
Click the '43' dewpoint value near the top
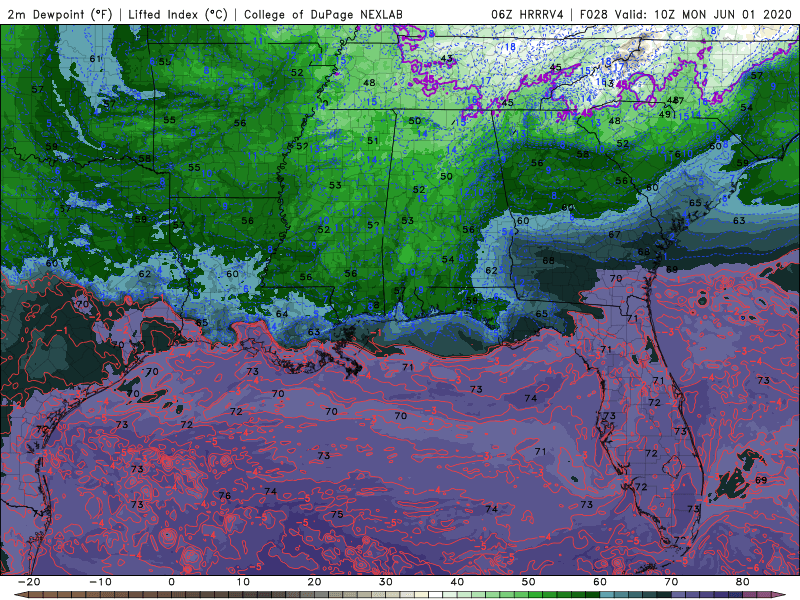click(447, 59)
